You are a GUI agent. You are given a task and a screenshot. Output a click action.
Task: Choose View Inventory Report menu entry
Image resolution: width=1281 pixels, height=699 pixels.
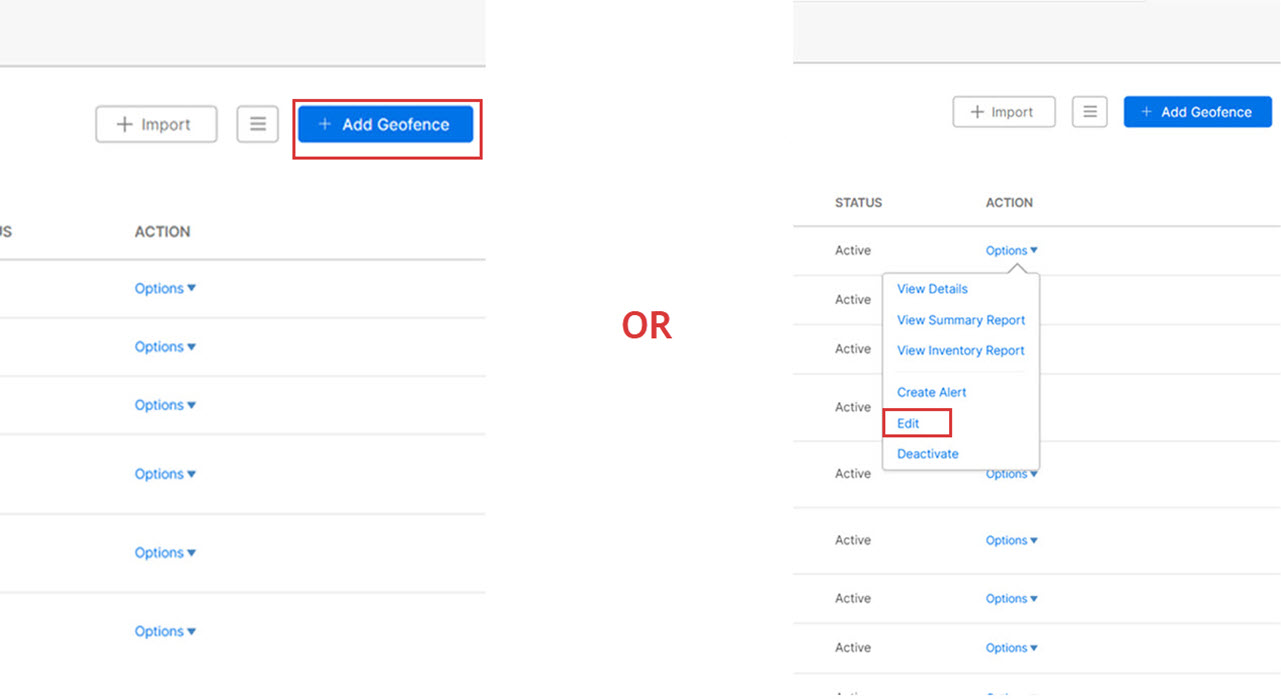pyautogui.click(x=961, y=351)
